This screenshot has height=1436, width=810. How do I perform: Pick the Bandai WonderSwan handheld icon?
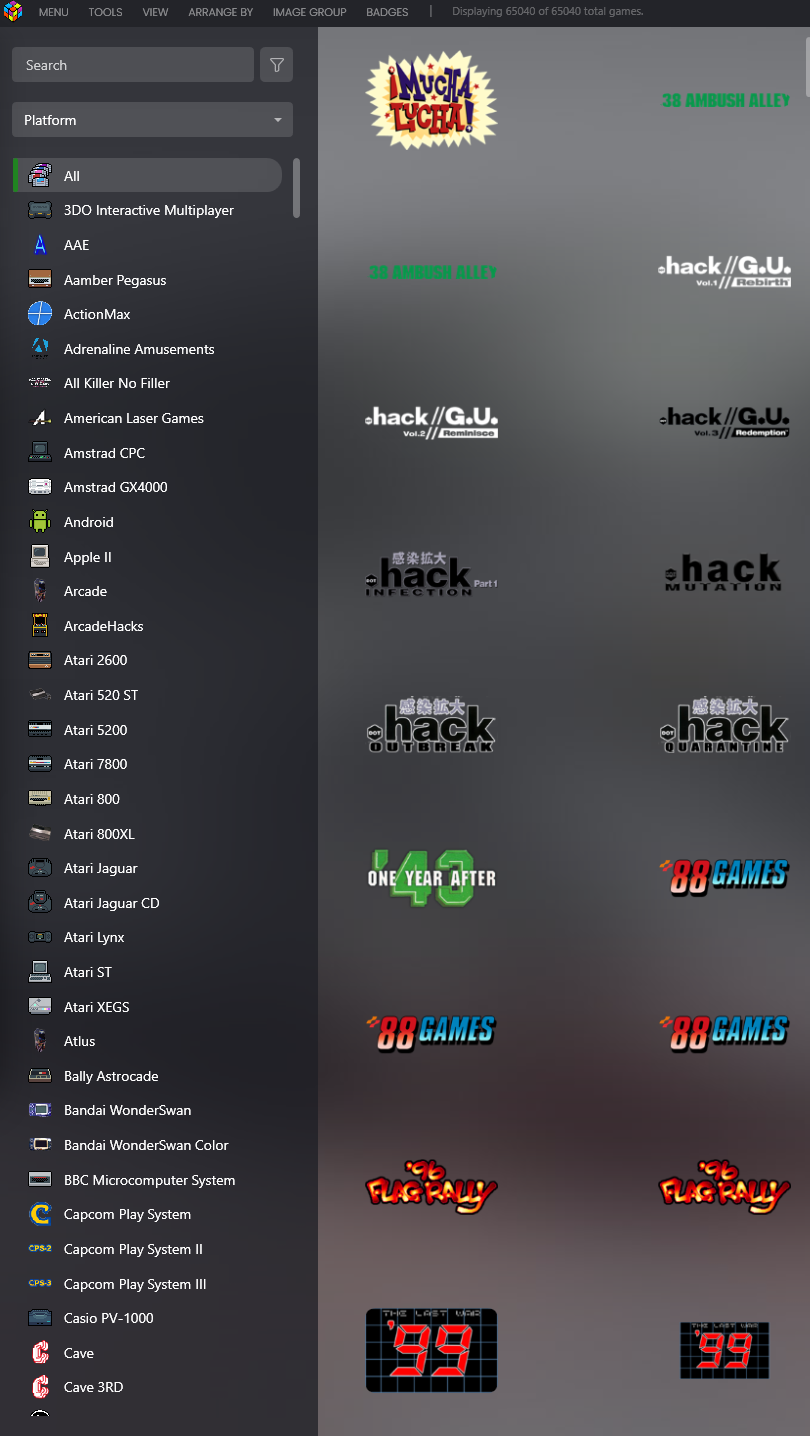(40, 1110)
